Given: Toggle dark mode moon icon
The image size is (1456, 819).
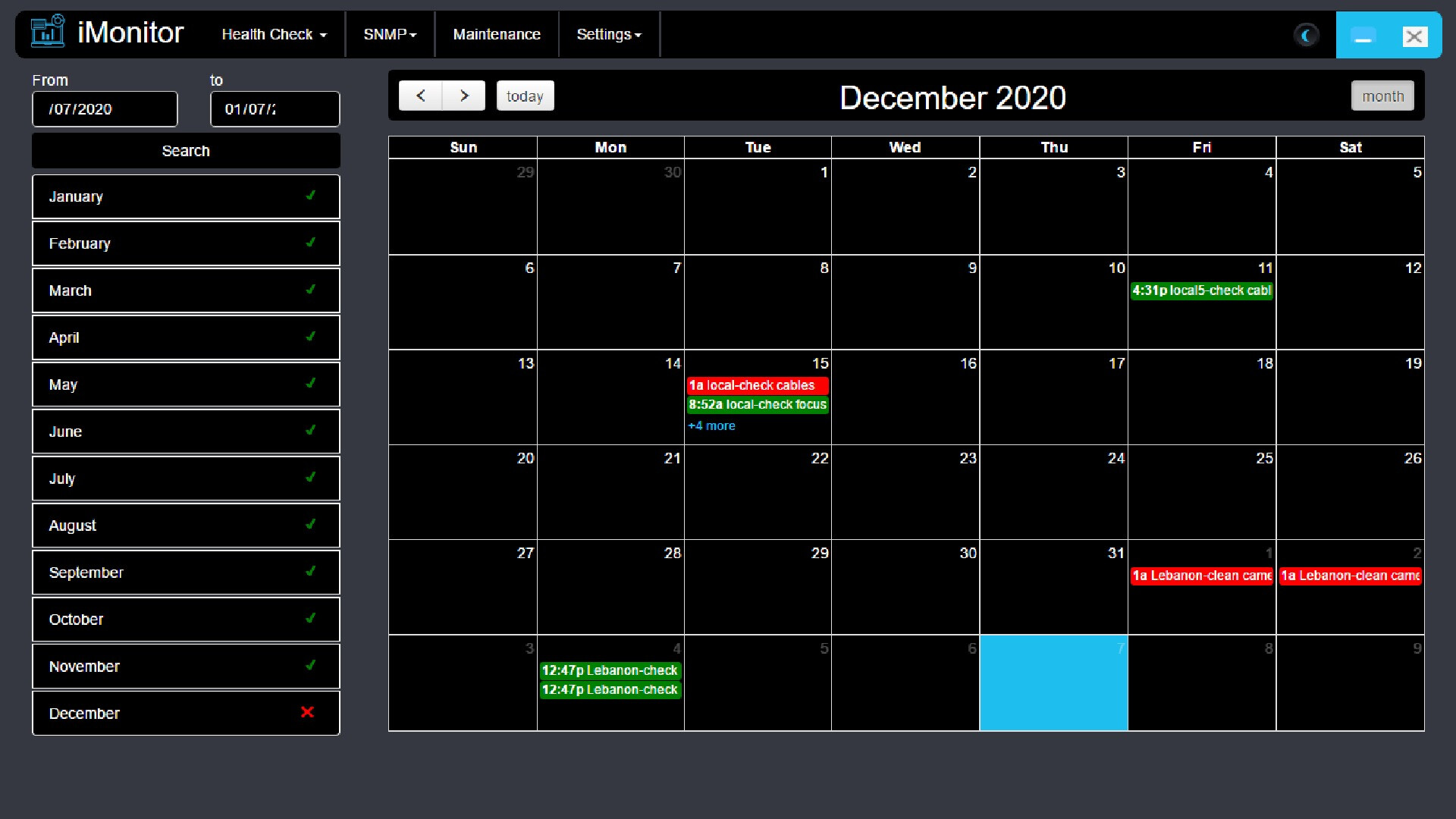Looking at the screenshot, I should point(1306,35).
